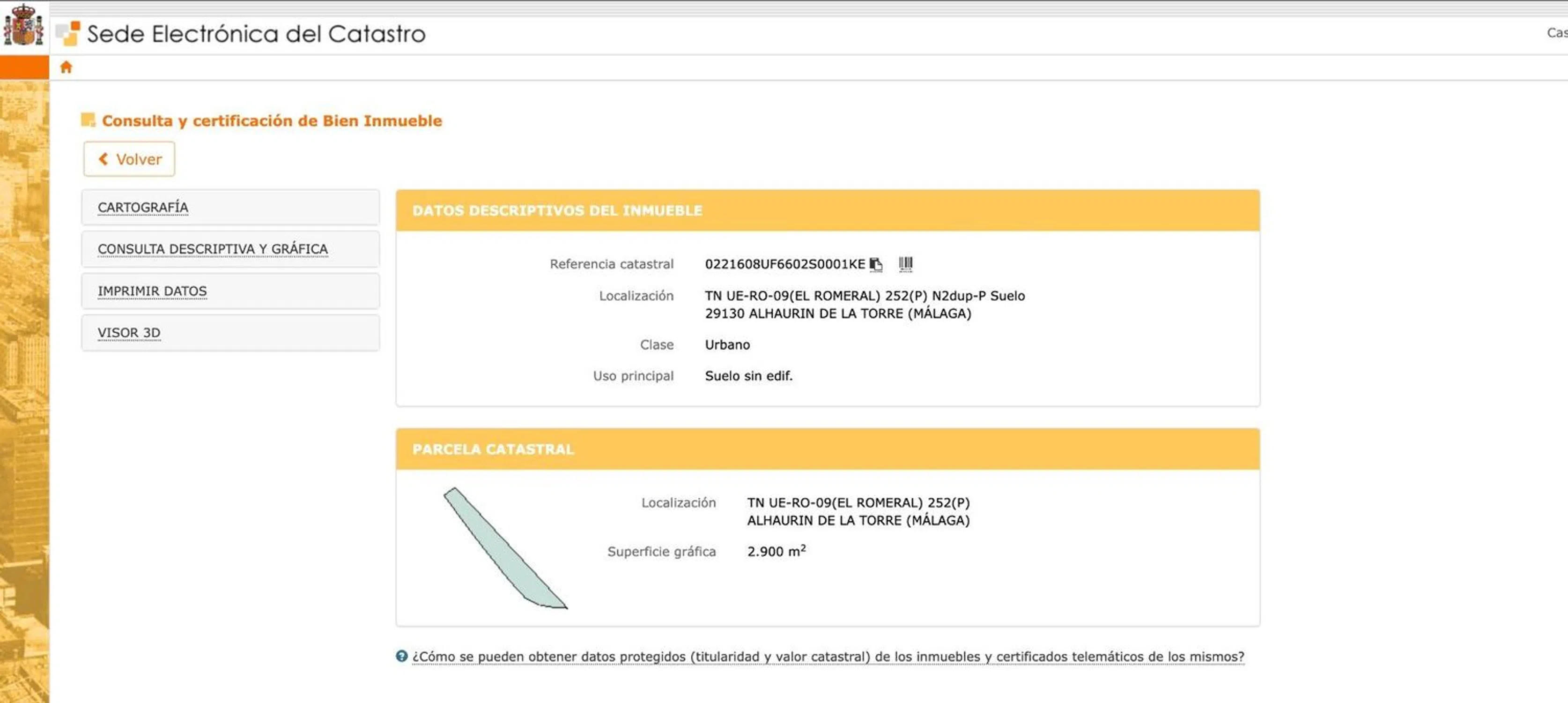
Task: Click the Spanish coat of arms logo
Action: pyautogui.click(x=23, y=26)
